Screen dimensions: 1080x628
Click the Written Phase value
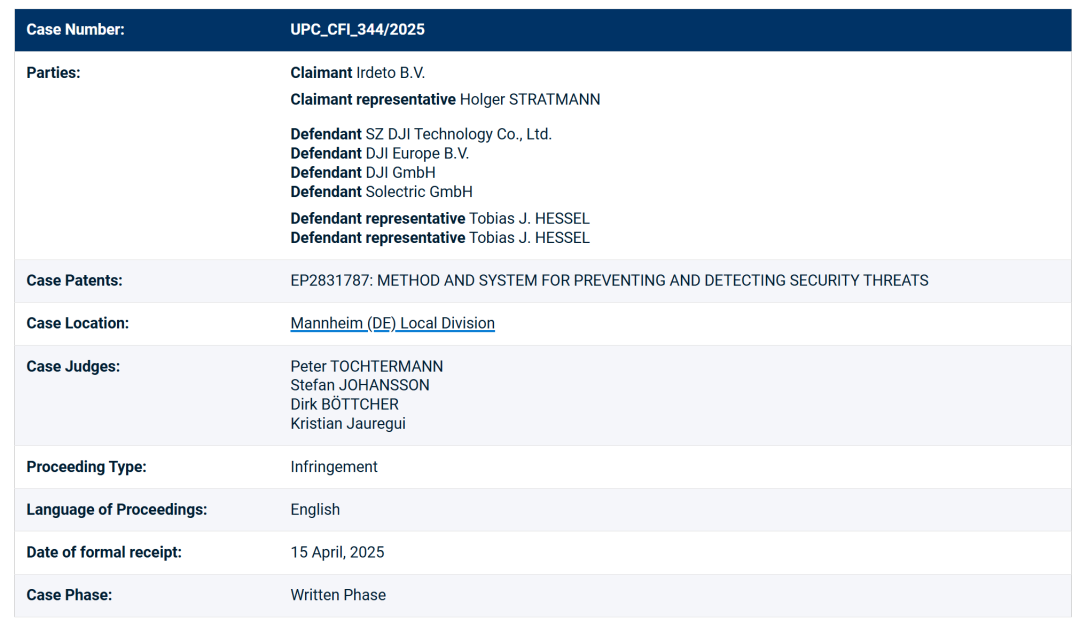[x=338, y=595]
